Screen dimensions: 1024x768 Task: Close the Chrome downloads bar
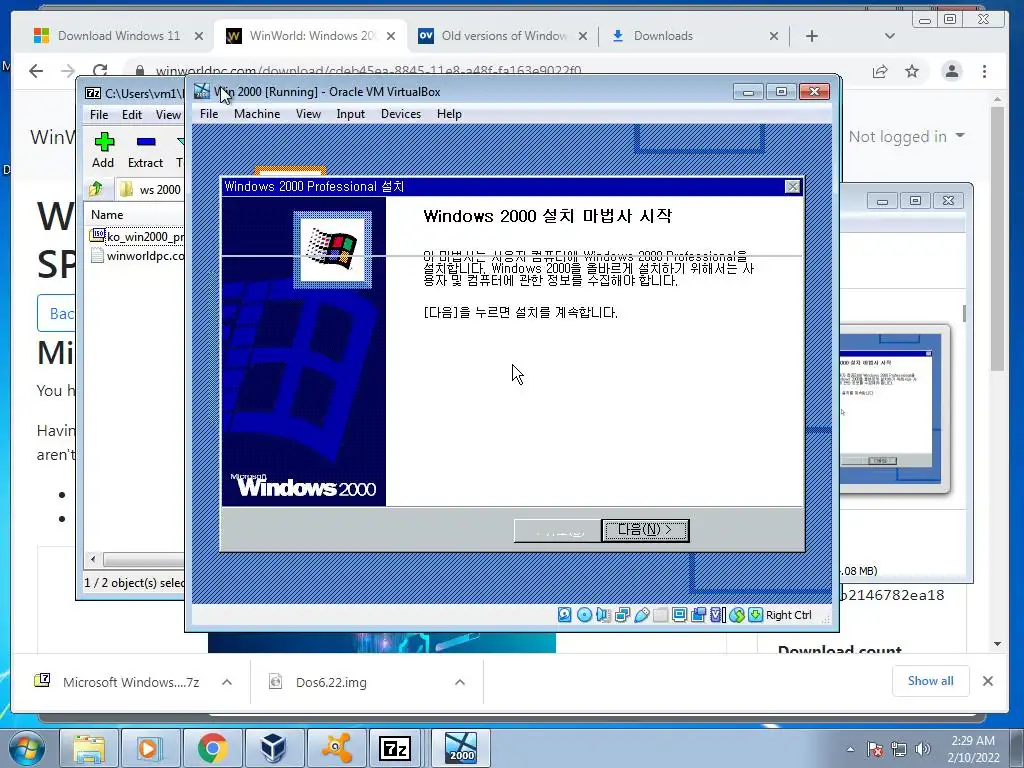tap(987, 681)
